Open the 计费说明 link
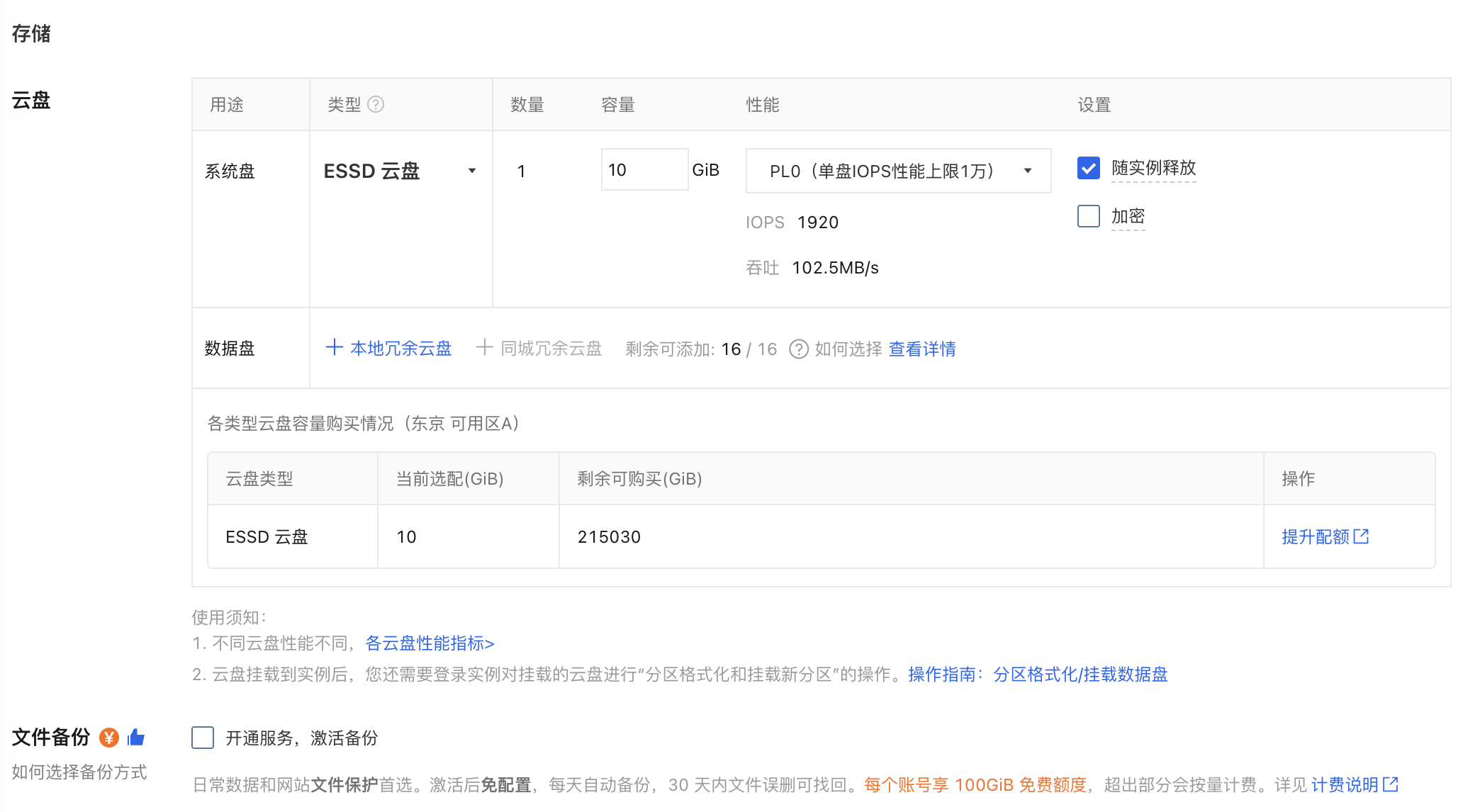This screenshot has width=1463, height=812. point(1355,785)
